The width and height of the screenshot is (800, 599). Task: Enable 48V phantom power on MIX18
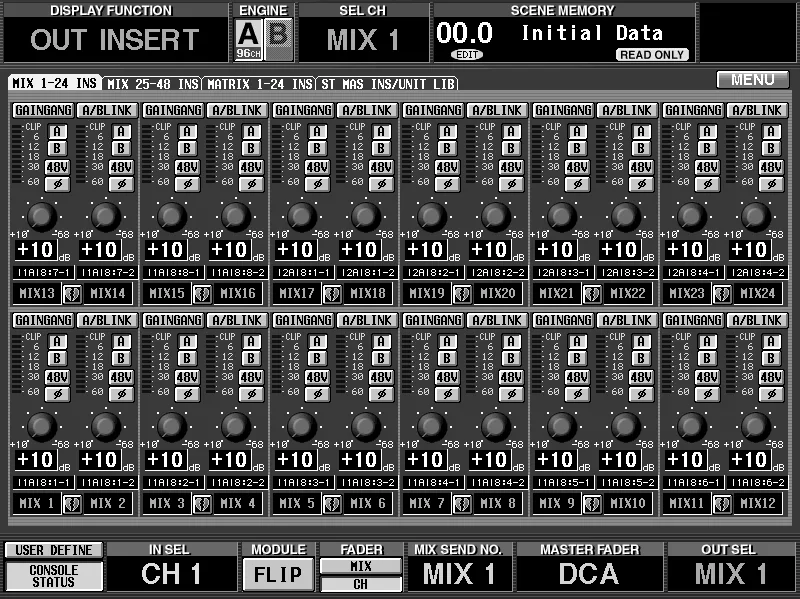tap(381, 167)
